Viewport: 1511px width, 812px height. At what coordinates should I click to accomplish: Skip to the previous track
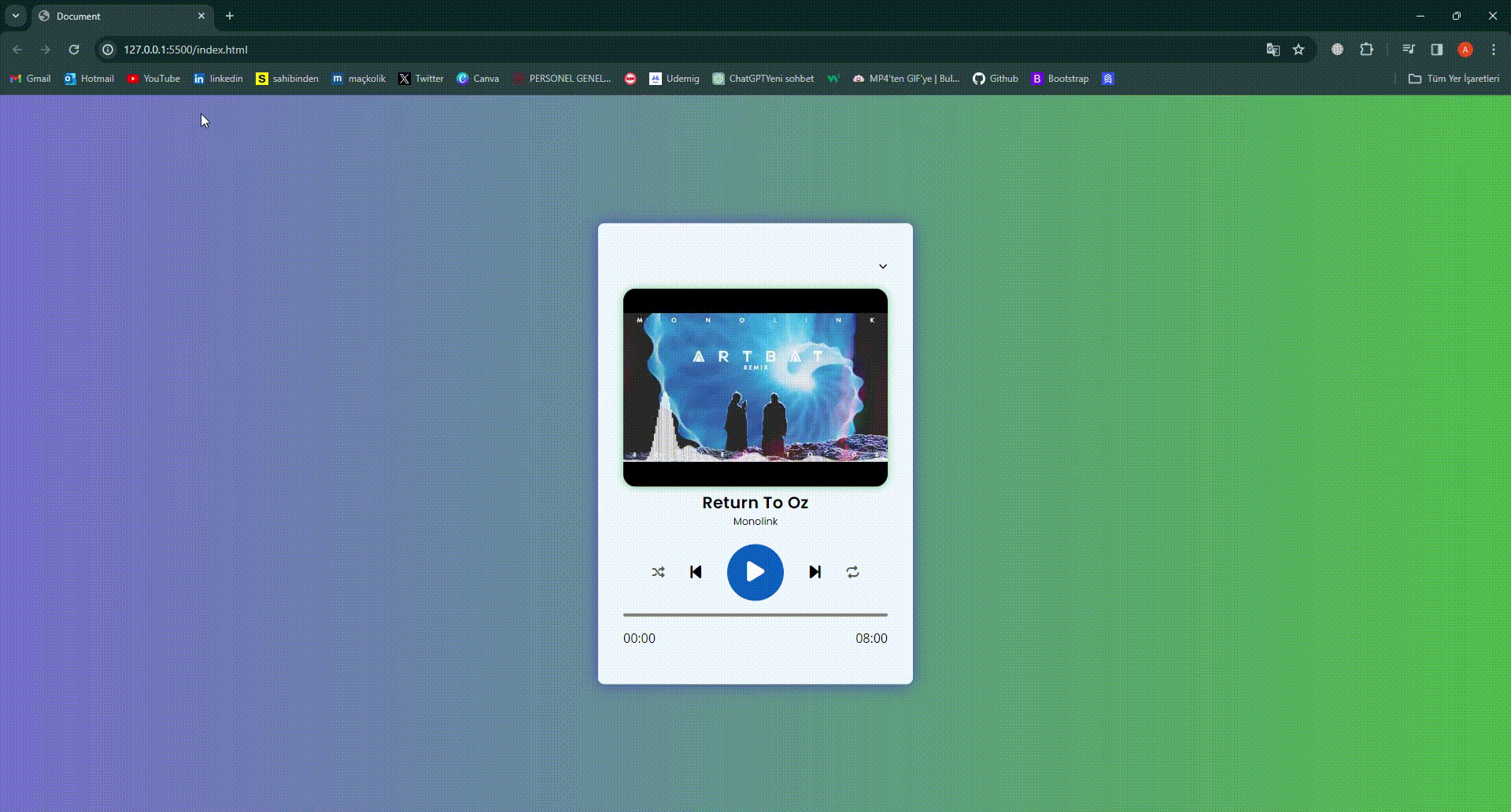696,572
